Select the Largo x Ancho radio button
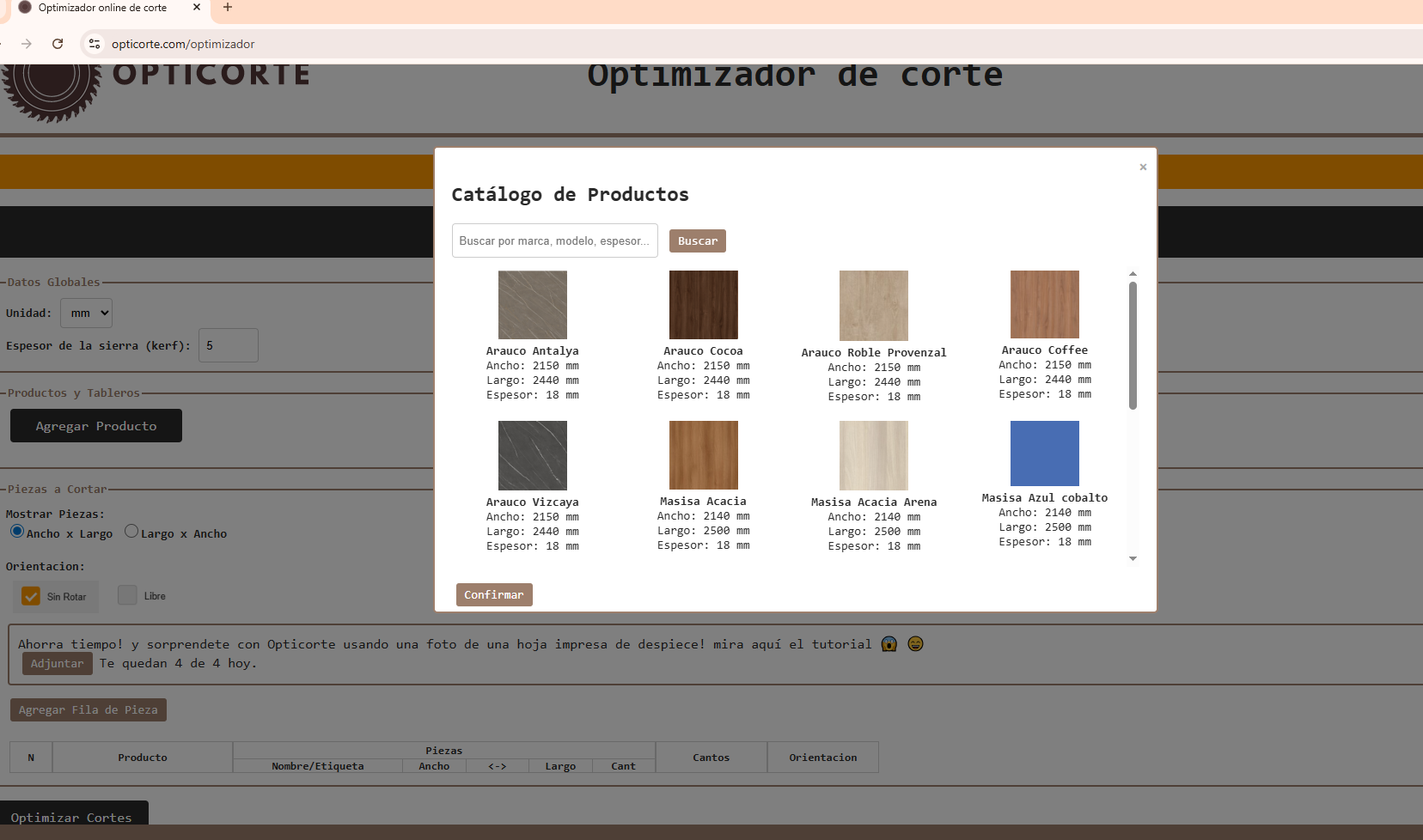This screenshot has width=1423, height=840. [x=131, y=531]
